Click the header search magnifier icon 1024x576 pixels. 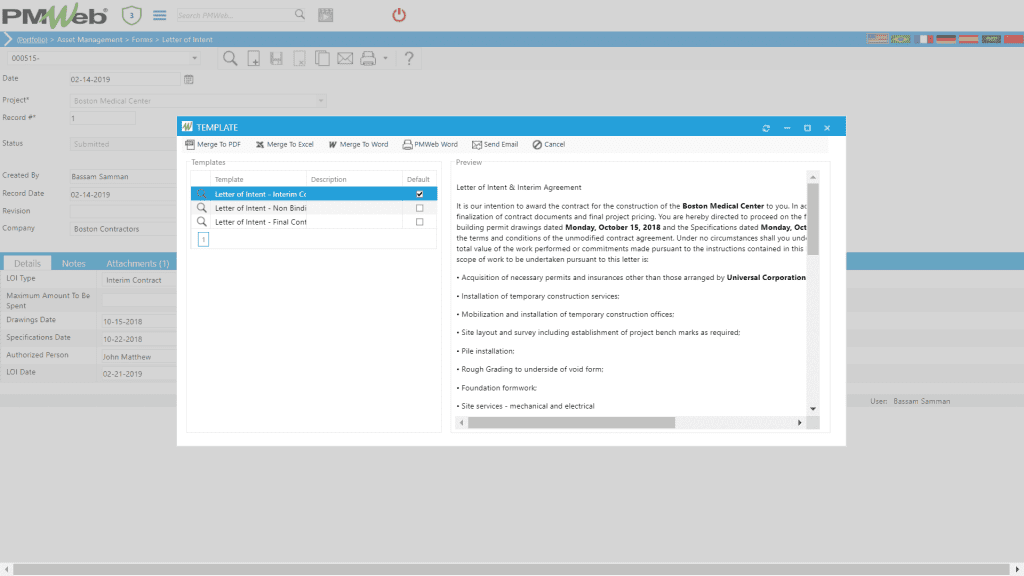[x=300, y=14]
